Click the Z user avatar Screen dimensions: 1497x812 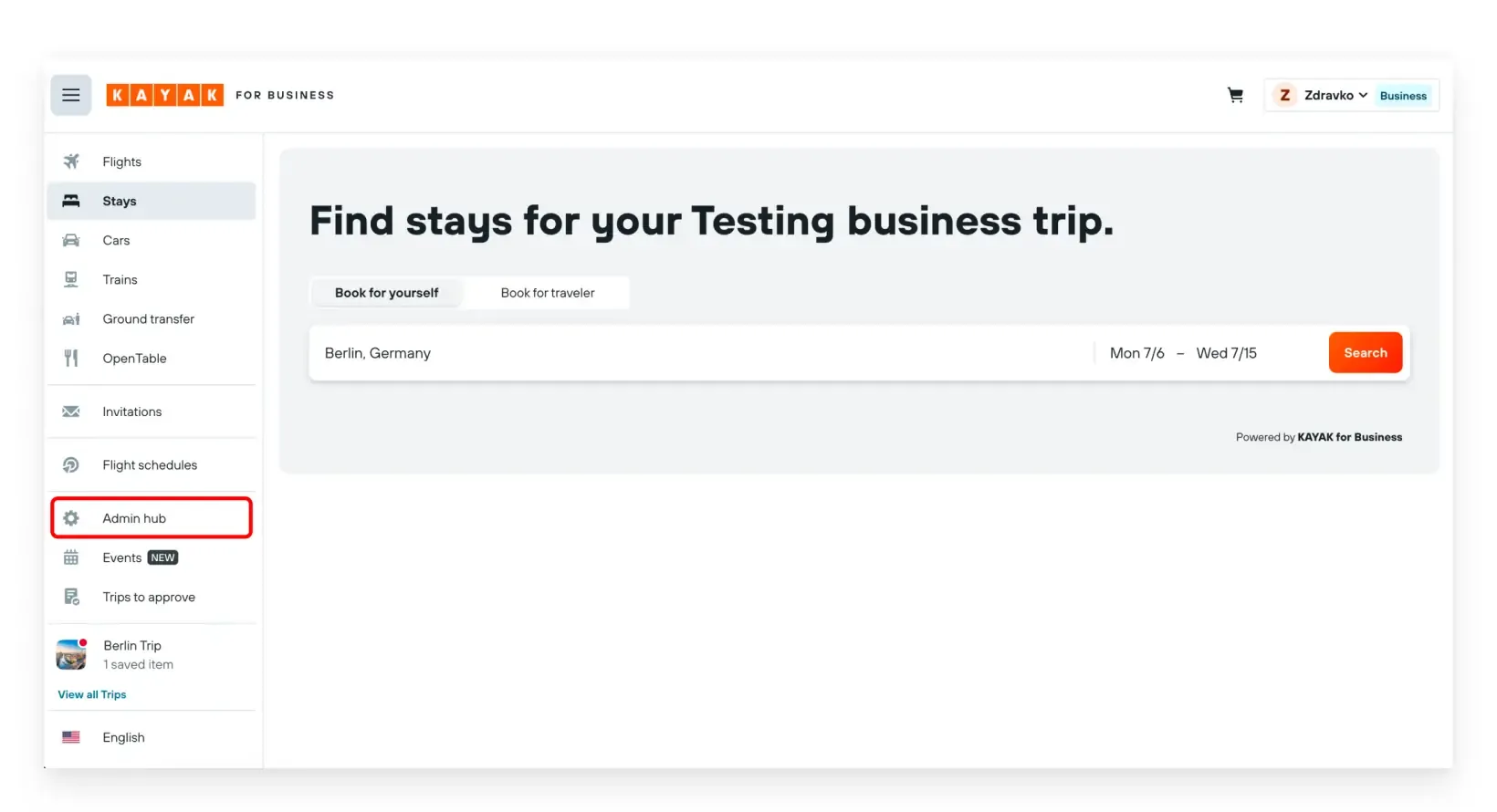point(1285,95)
